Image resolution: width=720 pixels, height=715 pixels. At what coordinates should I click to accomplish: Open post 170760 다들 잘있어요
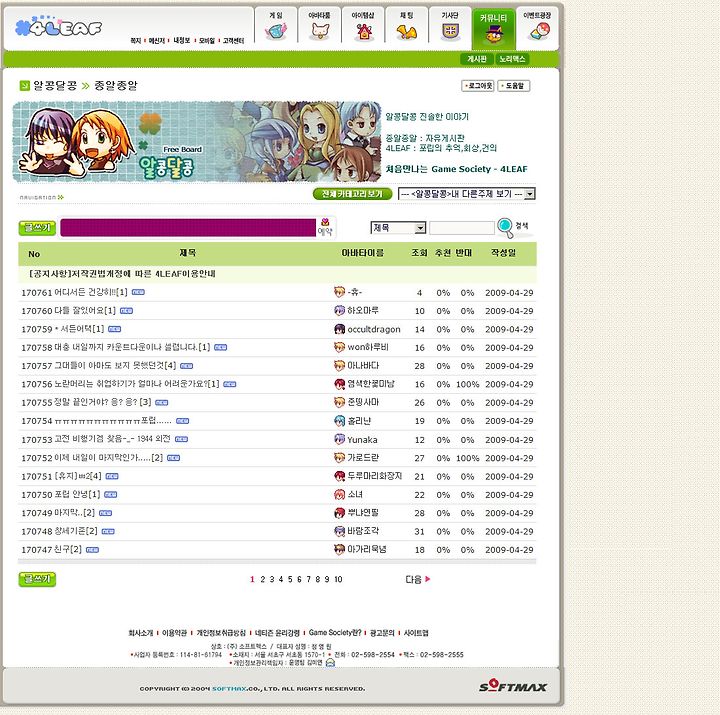(x=85, y=311)
